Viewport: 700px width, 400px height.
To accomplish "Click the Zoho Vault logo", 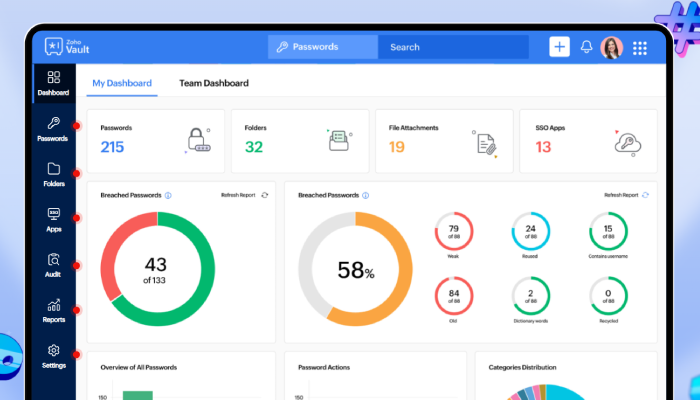I will [x=67, y=46].
